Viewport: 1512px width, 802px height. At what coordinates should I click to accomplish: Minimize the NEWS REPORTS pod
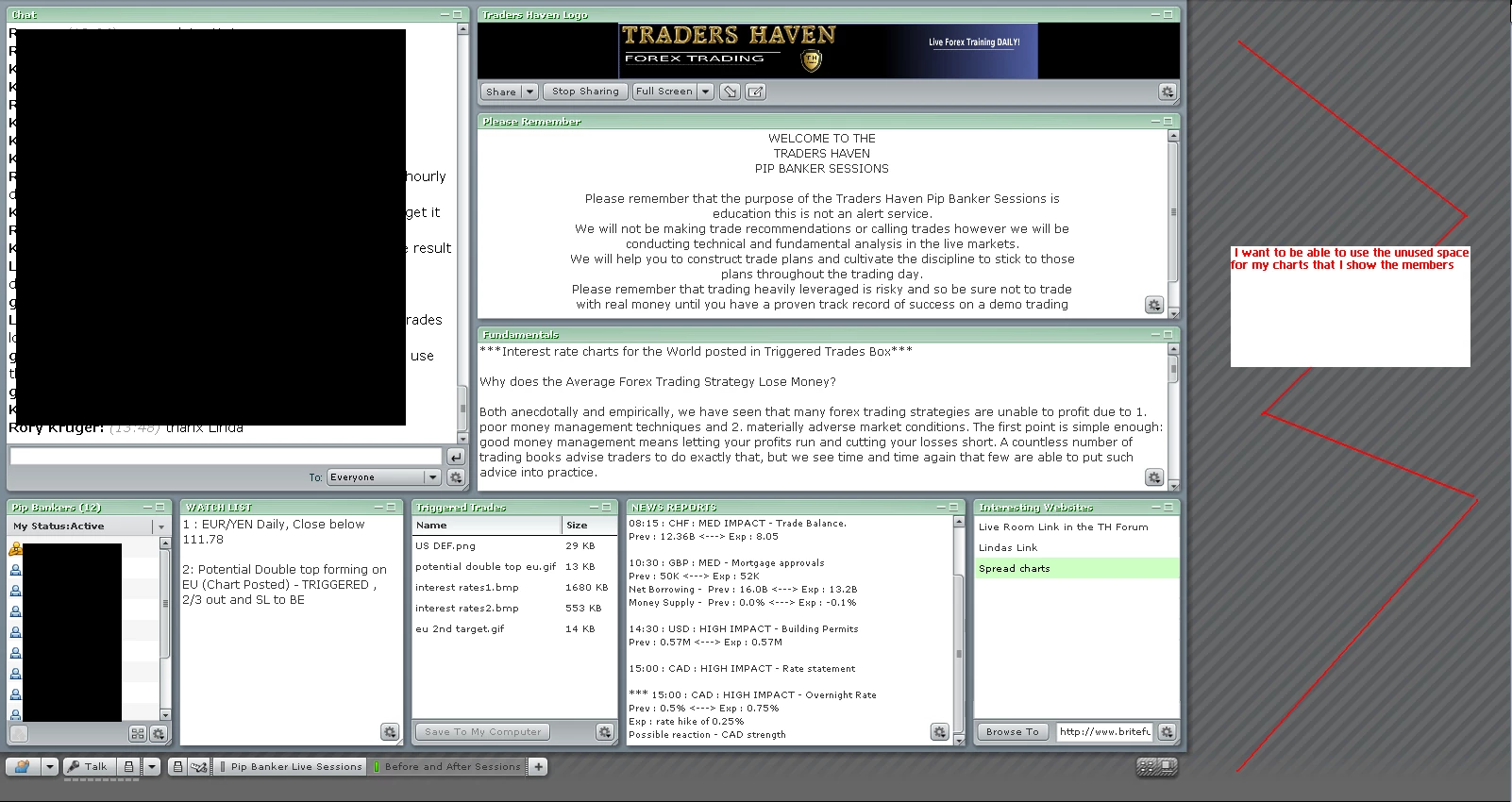click(941, 507)
